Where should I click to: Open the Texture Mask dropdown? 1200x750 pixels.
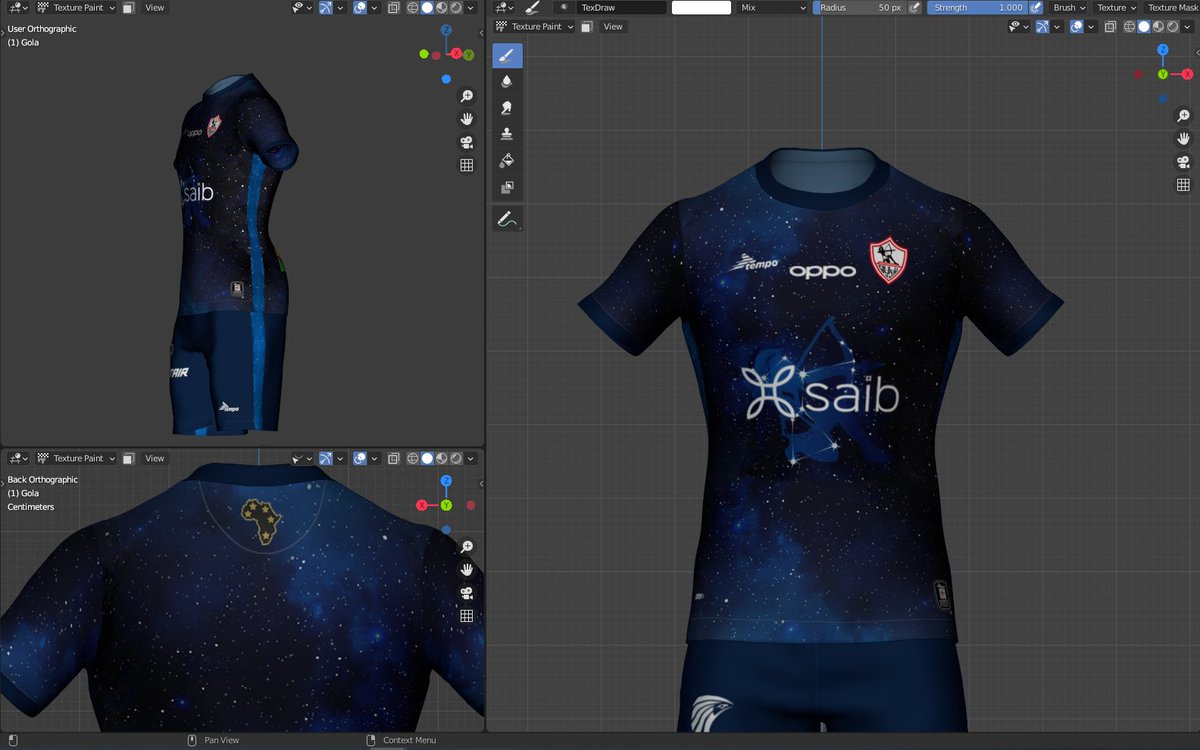coord(1172,7)
